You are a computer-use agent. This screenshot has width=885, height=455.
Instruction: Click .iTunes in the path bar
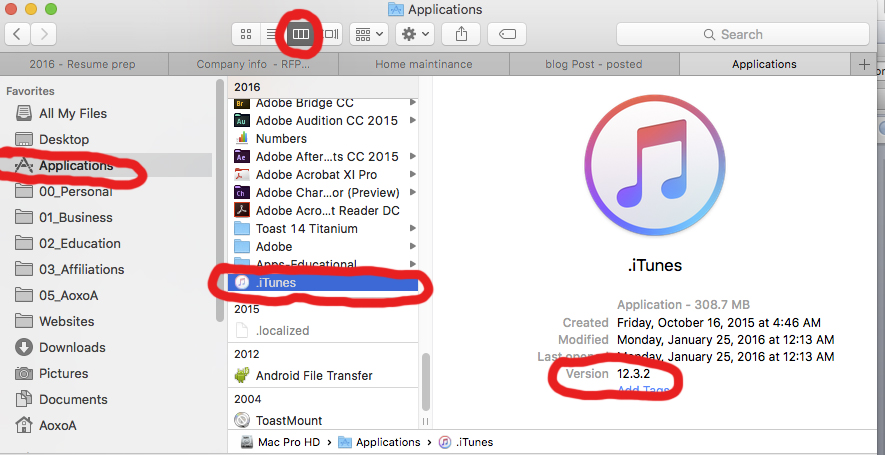466,443
